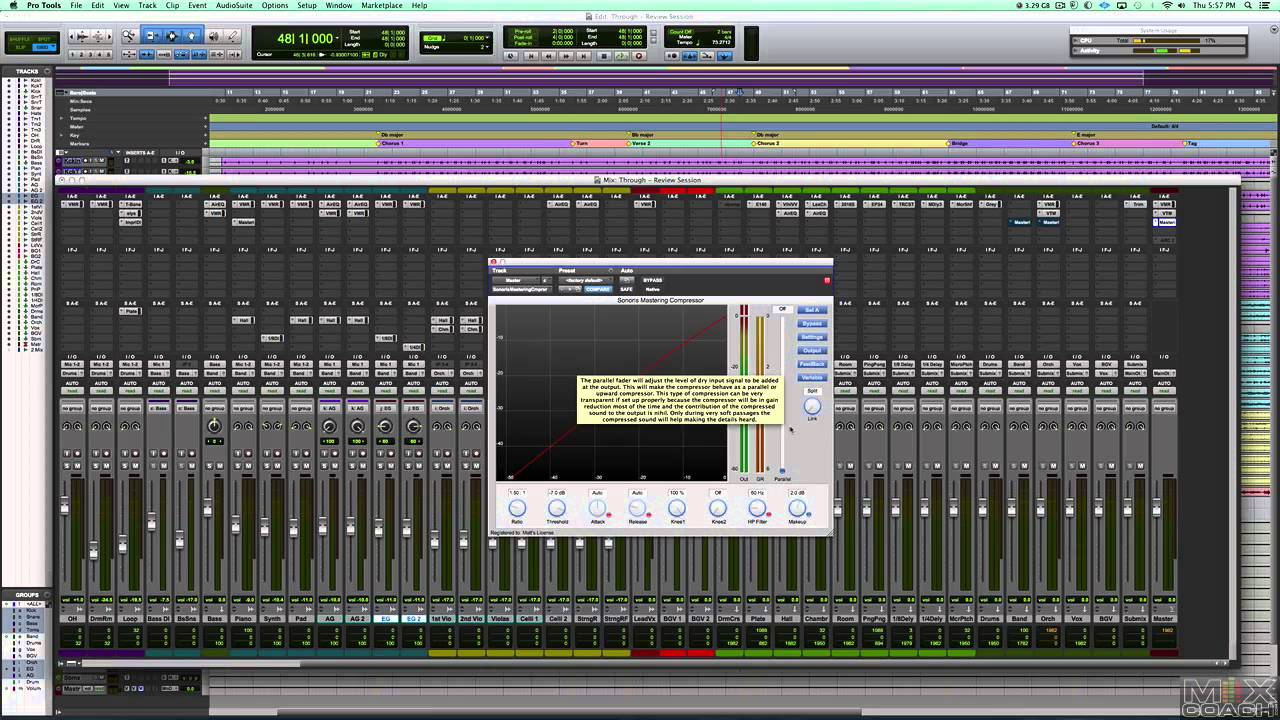Screen dimensions: 1280x720
Task: Toggle the COMPARE button in plugin header
Action: click(x=598, y=289)
